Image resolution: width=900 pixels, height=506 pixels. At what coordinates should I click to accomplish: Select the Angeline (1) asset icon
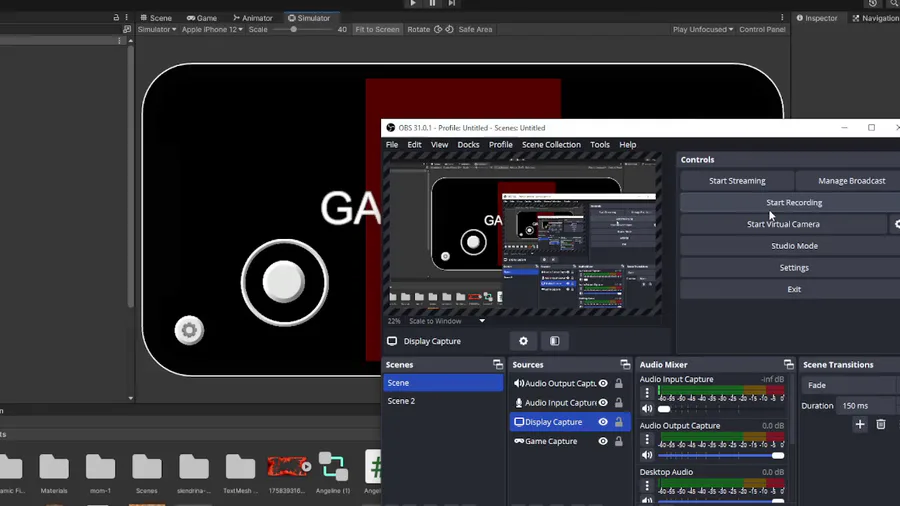pyautogui.click(x=333, y=466)
